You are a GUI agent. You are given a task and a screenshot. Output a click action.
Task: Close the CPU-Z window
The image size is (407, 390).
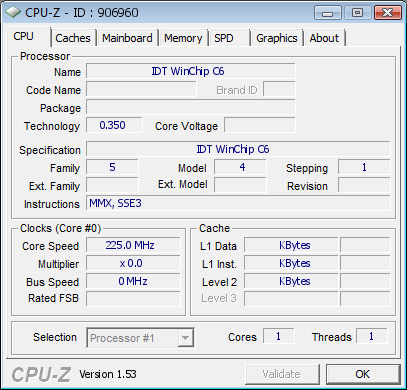point(387,13)
